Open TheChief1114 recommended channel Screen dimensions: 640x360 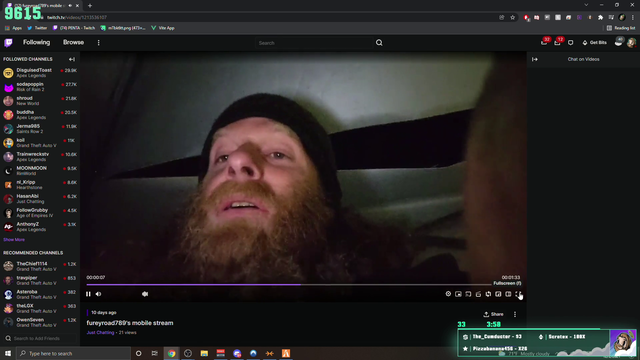pyautogui.click(x=40, y=266)
